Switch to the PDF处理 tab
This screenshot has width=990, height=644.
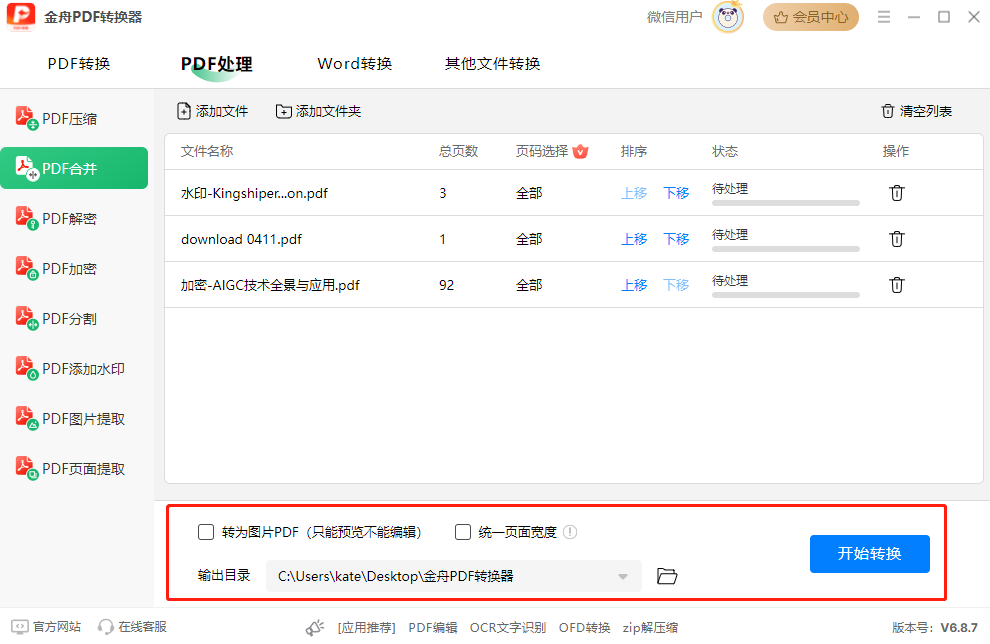click(217, 64)
